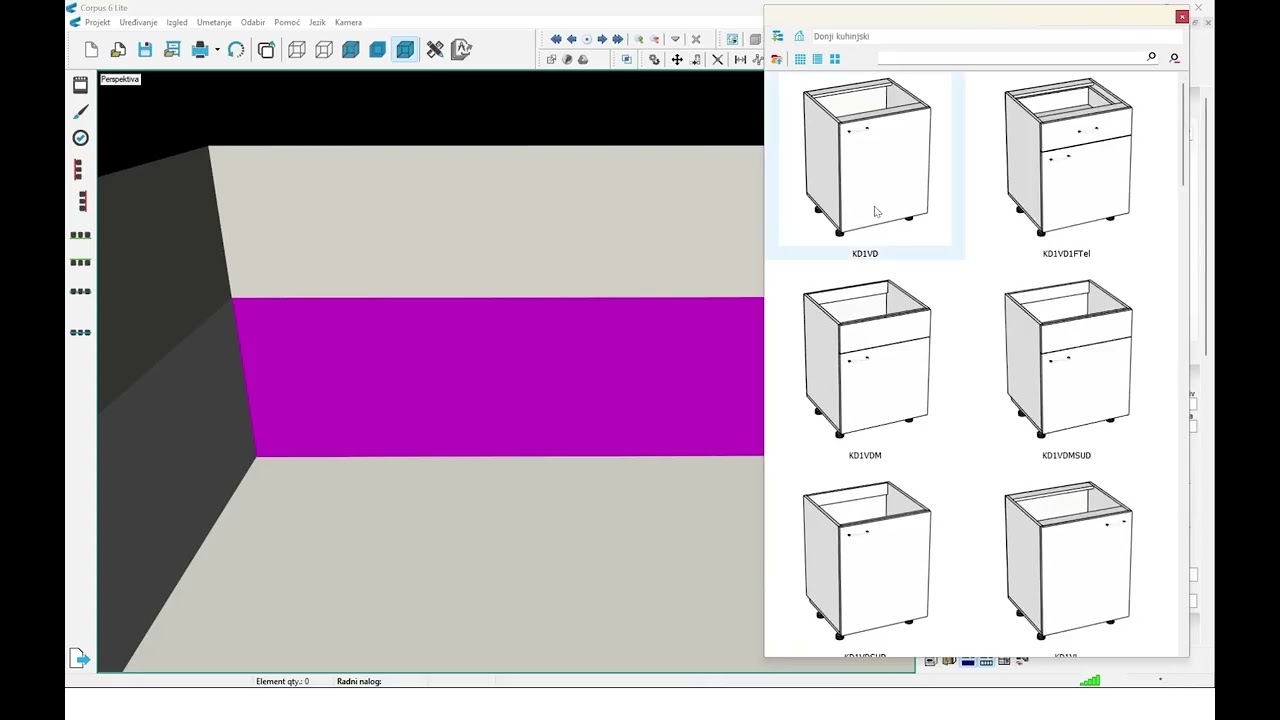This screenshot has width=1280, height=720.
Task: Click the copy view square icon
Action: 266,50
